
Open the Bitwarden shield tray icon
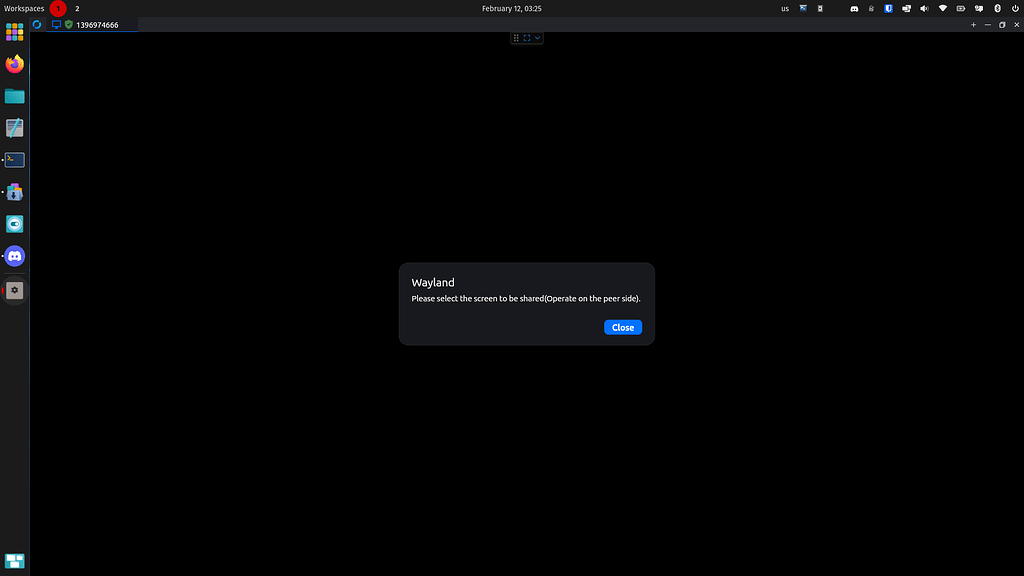[888, 8]
